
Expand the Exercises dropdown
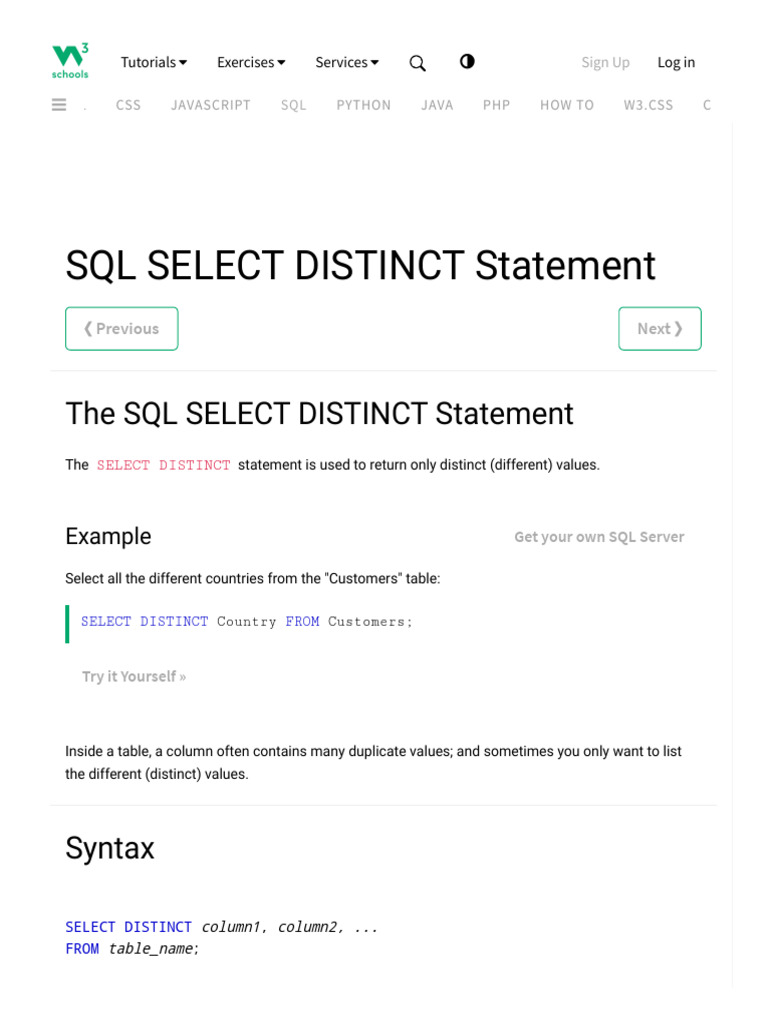(x=251, y=62)
